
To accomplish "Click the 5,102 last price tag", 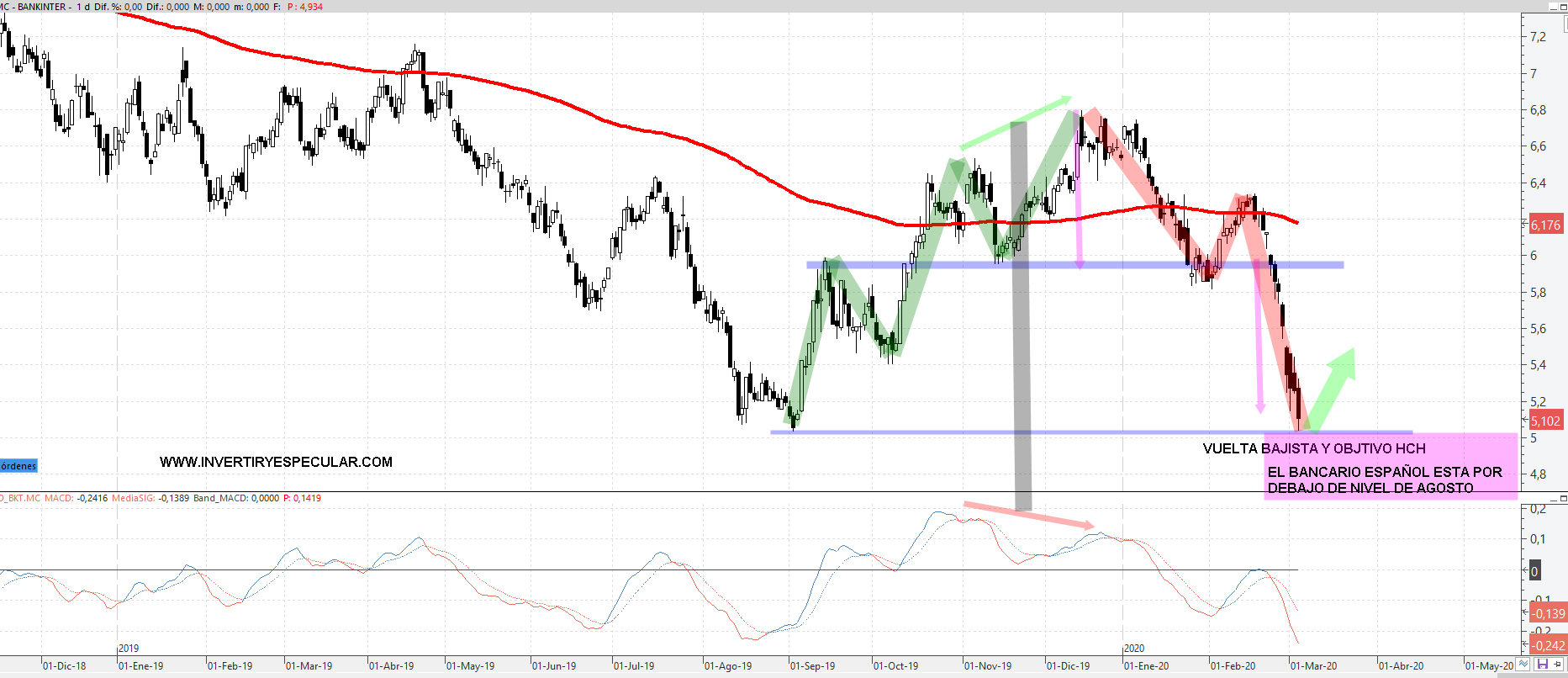I will (x=1545, y=421).
